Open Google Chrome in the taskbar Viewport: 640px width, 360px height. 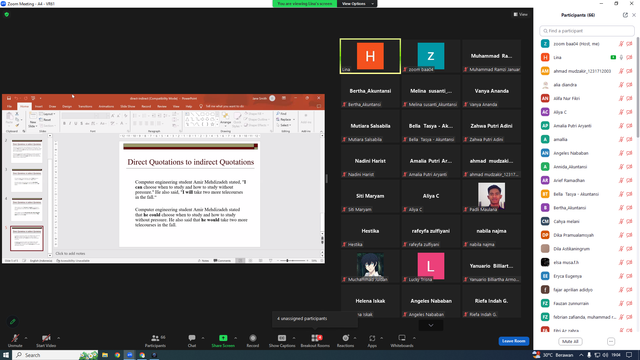click(x=117, y=355)
